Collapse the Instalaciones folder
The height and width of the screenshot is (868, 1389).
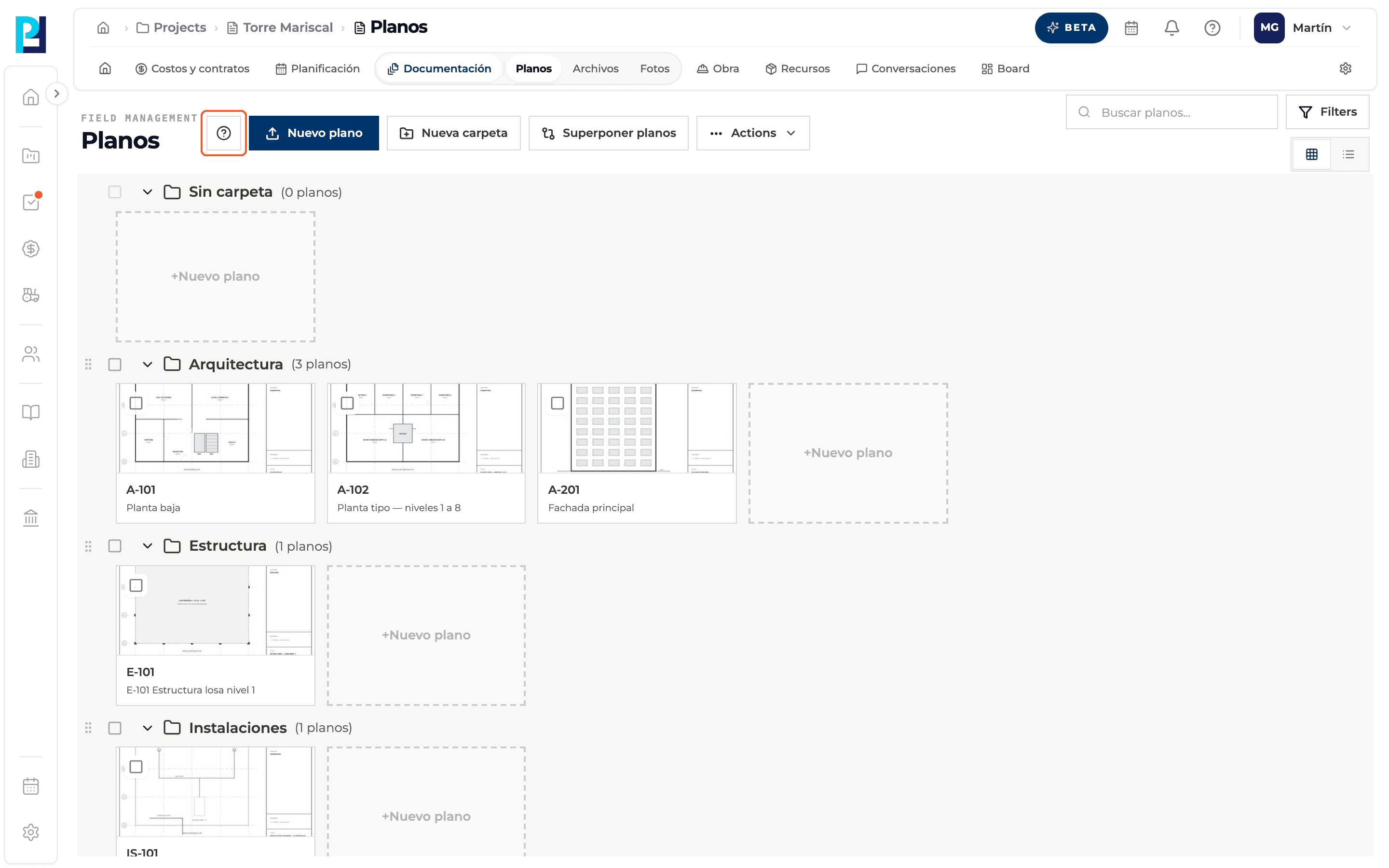148,728
